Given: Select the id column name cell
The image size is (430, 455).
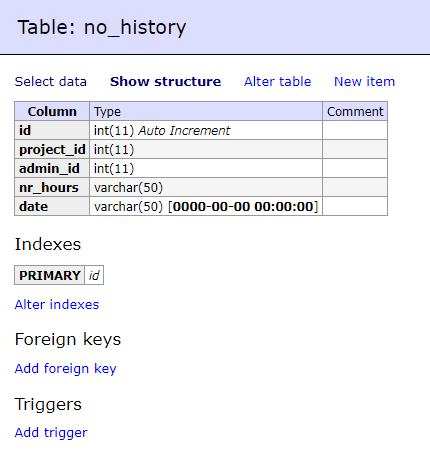Looking at the screenshot, I should (x=52, y=130).
